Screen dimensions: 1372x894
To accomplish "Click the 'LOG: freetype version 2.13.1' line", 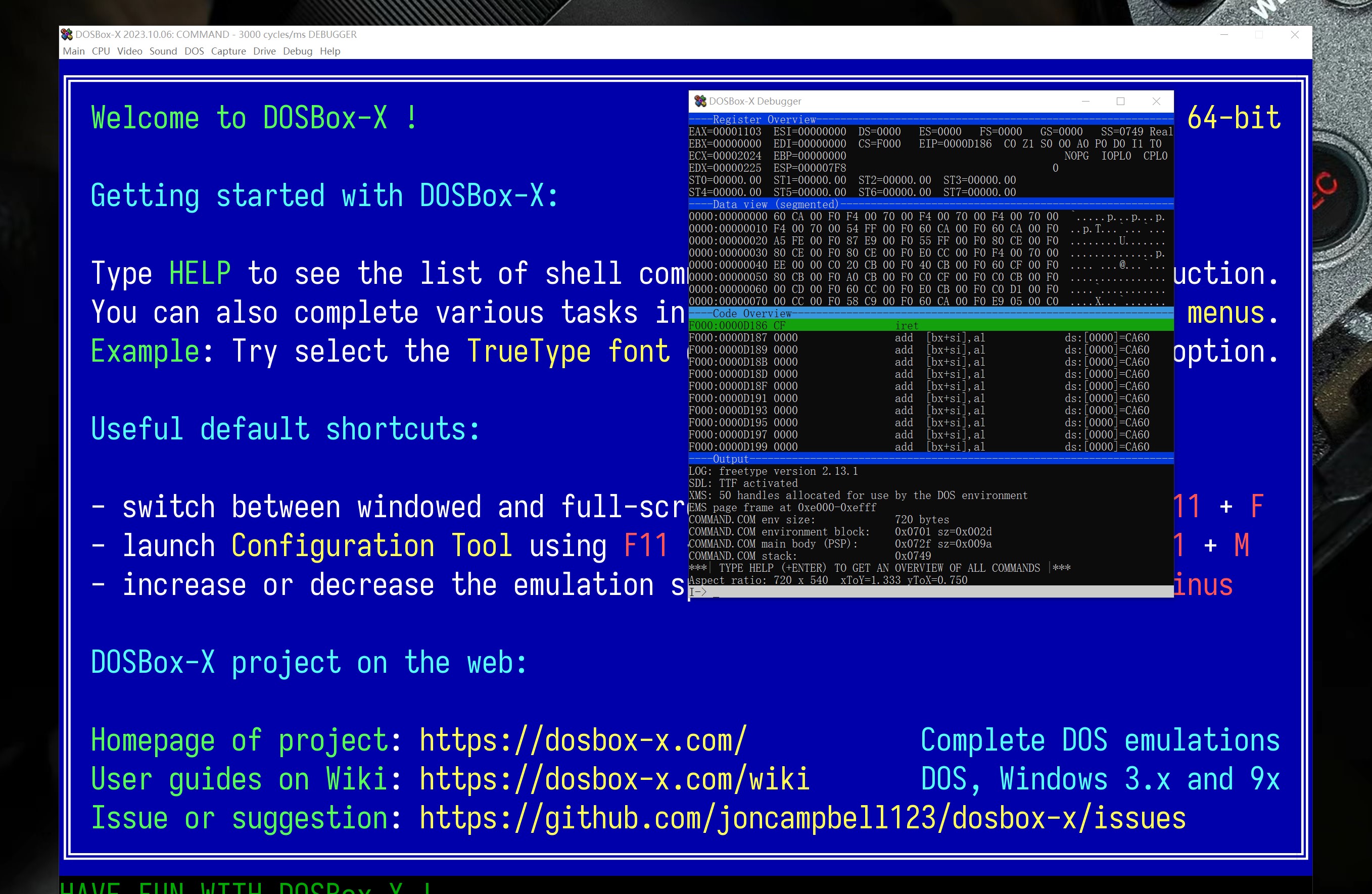I will tap(773, 471).
